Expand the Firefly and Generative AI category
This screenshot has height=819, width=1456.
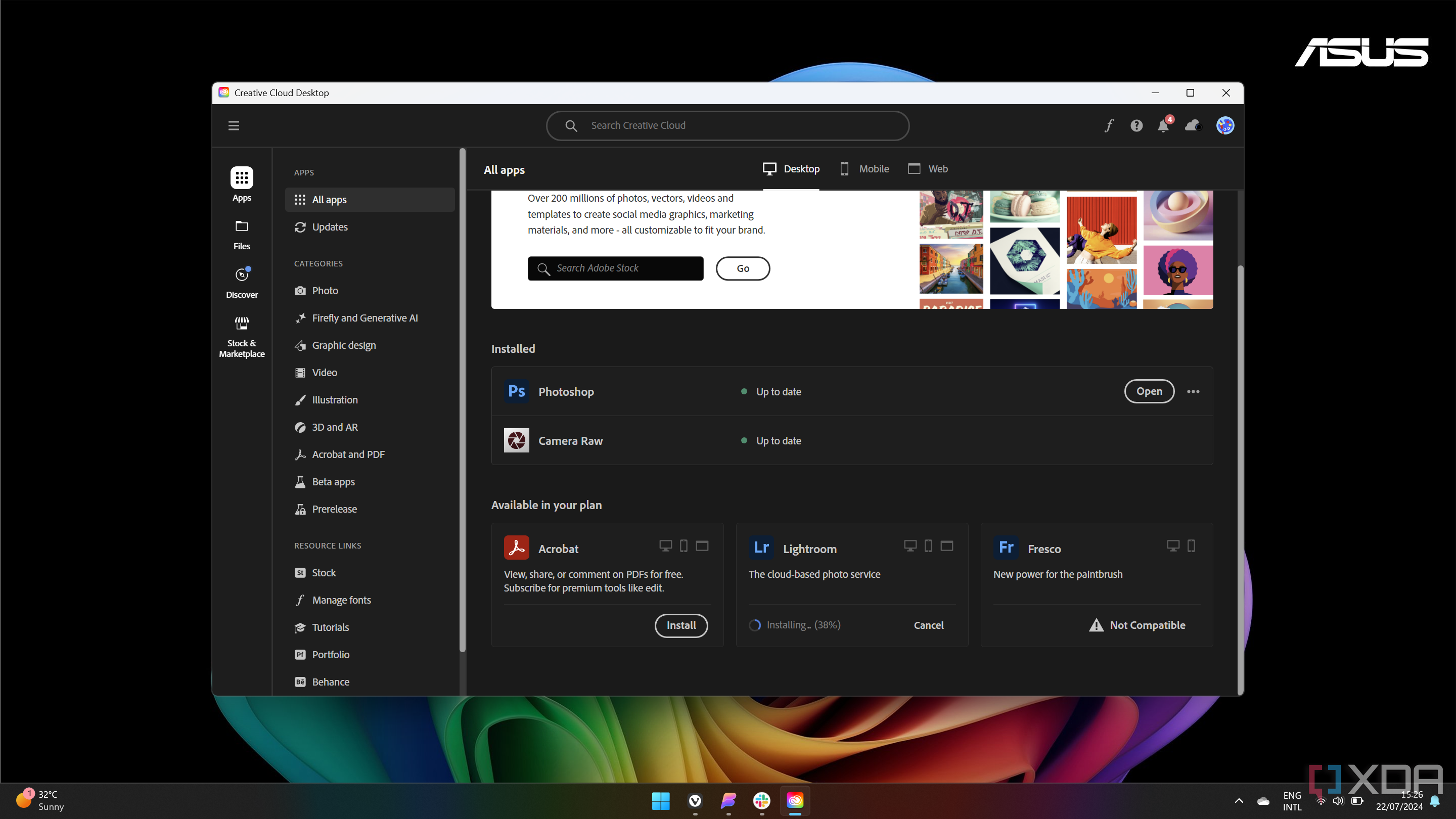(x=364, y=317)
